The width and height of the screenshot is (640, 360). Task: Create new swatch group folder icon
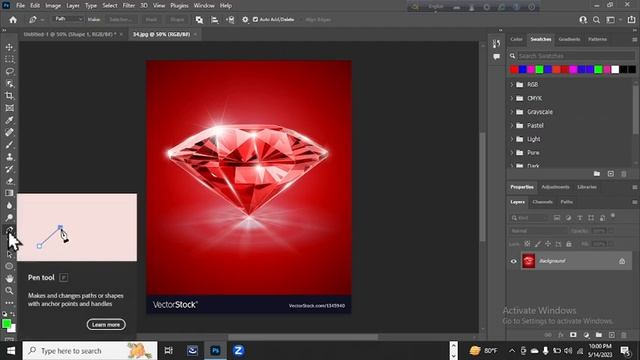pyautogui.click(x=597, y=174)
